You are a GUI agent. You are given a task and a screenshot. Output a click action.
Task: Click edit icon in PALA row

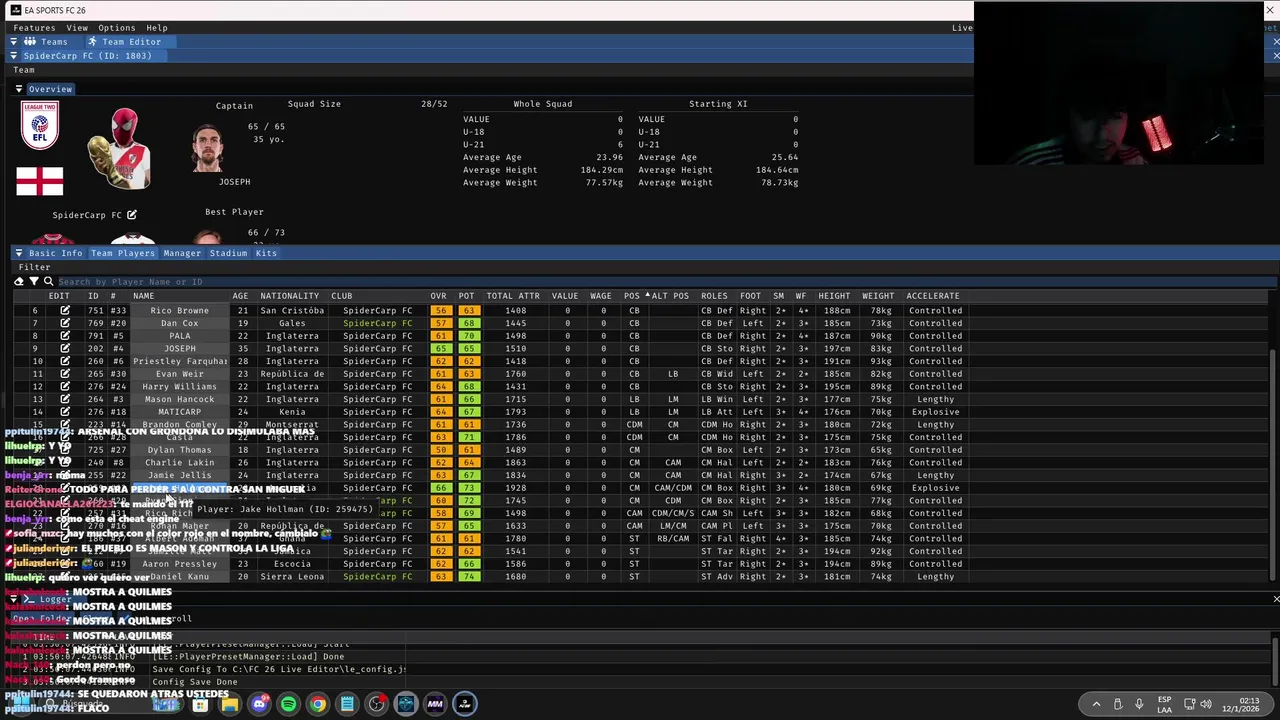(65, 336)
